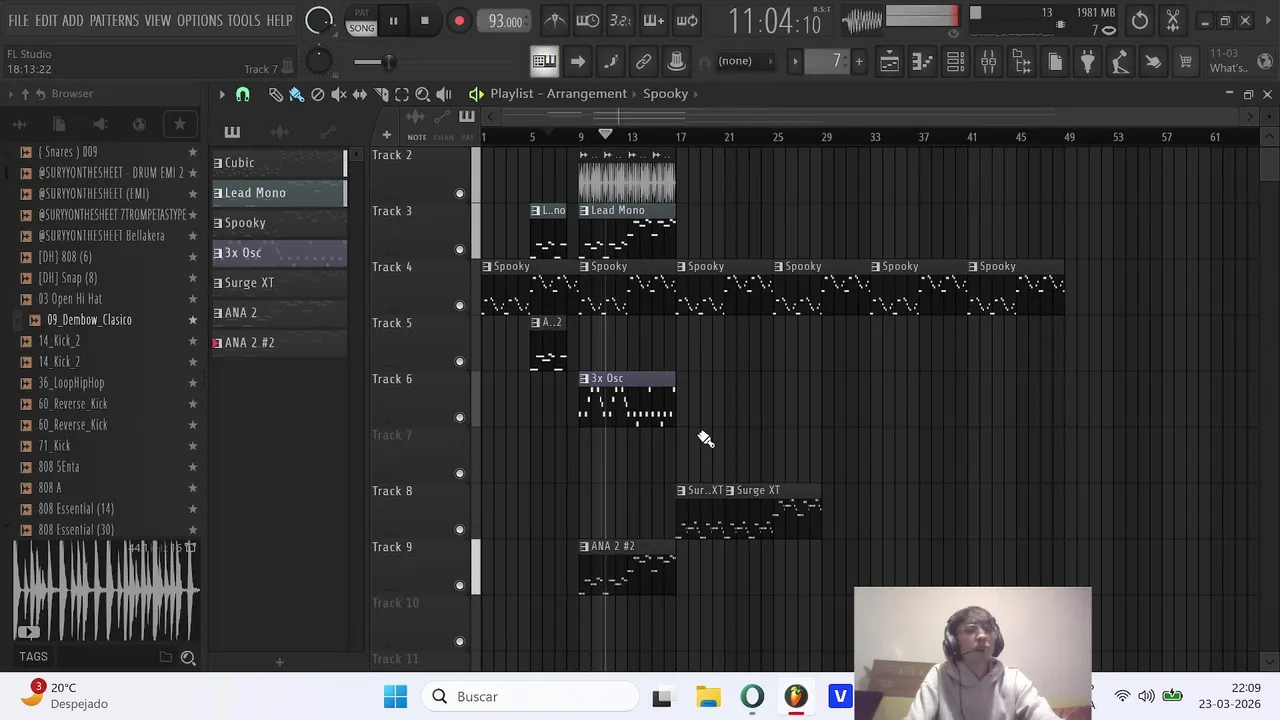
Task: Open the piano roll view button
Action: pyautogui.click(x=922, y=62)
